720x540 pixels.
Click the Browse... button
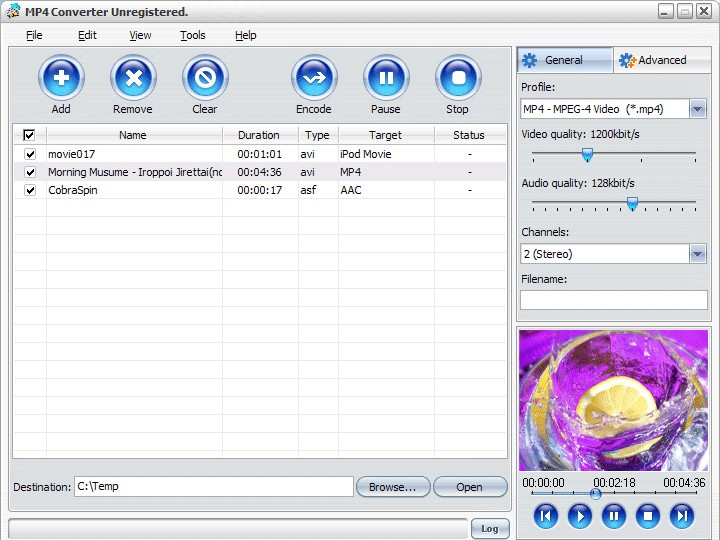tap(393, 487)
